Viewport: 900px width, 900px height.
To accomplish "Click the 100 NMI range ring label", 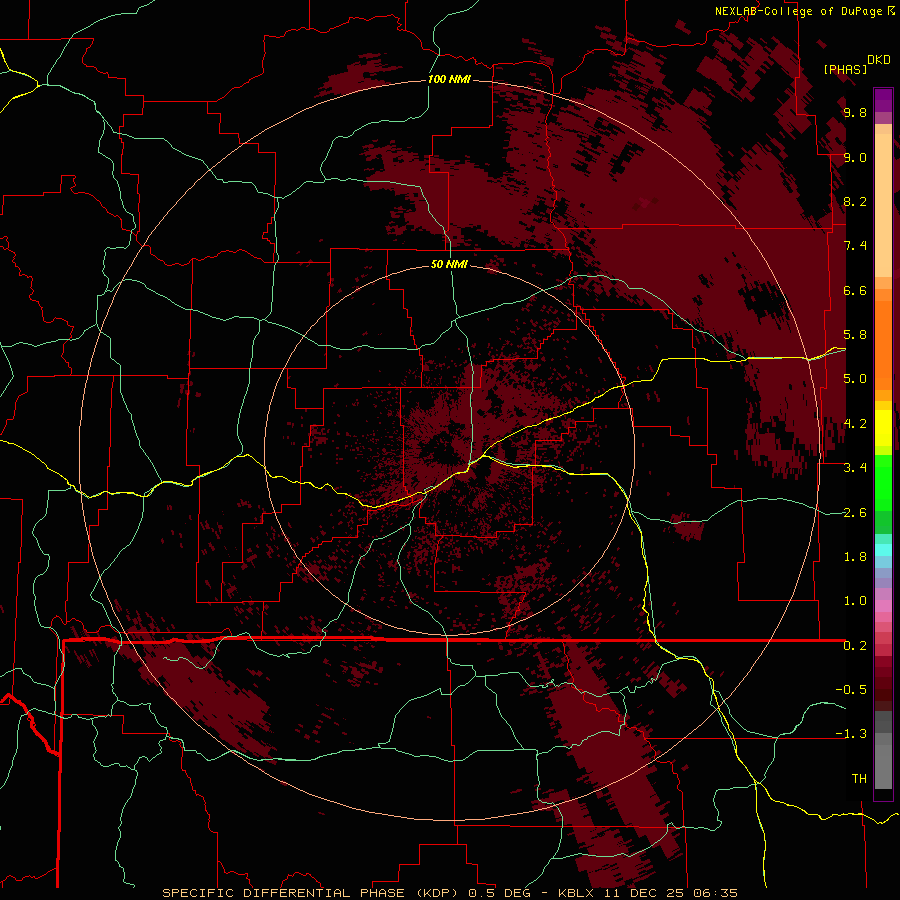I will [449, 79].
